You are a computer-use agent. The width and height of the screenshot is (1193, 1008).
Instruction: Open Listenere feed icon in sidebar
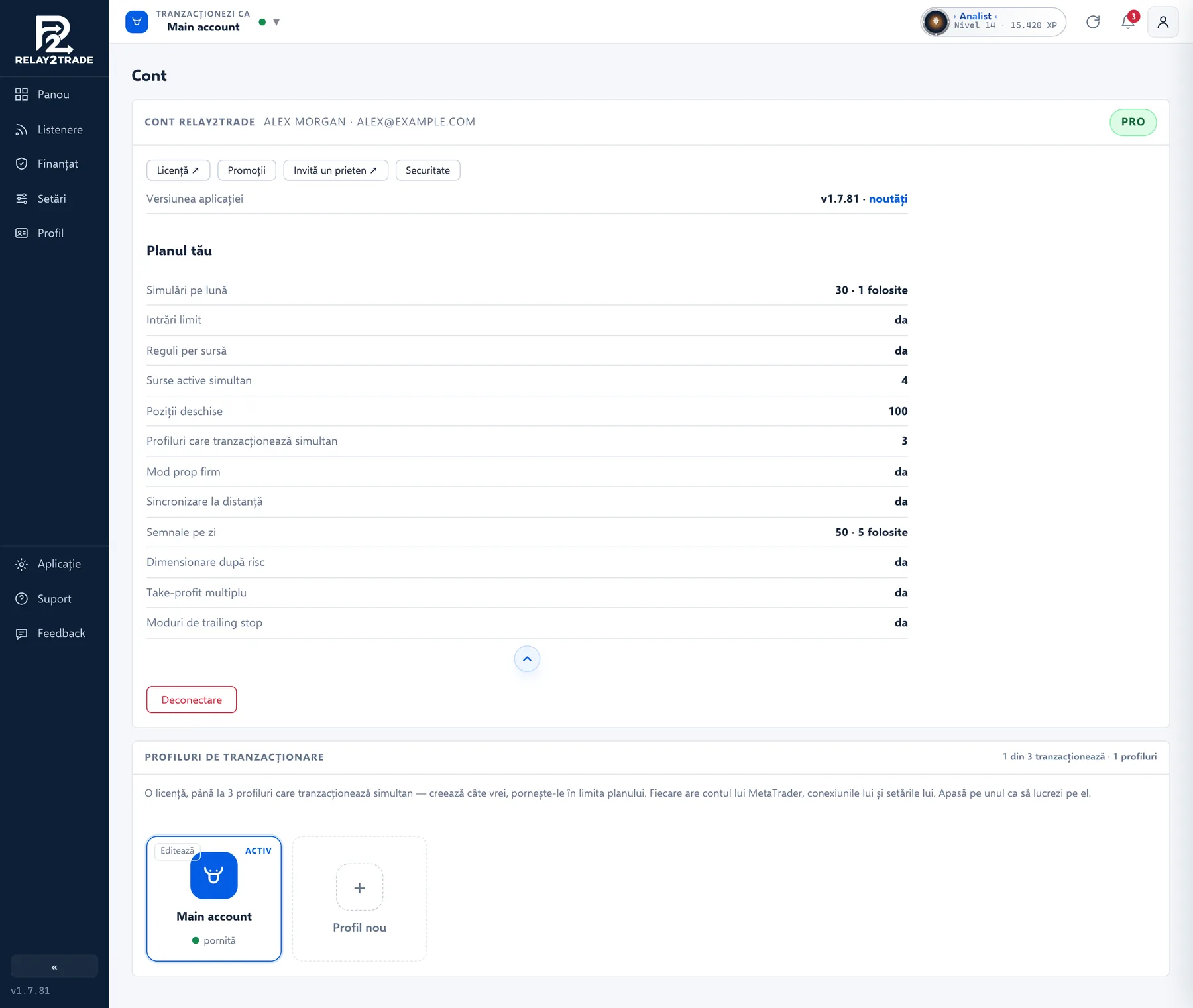(22, 129)
